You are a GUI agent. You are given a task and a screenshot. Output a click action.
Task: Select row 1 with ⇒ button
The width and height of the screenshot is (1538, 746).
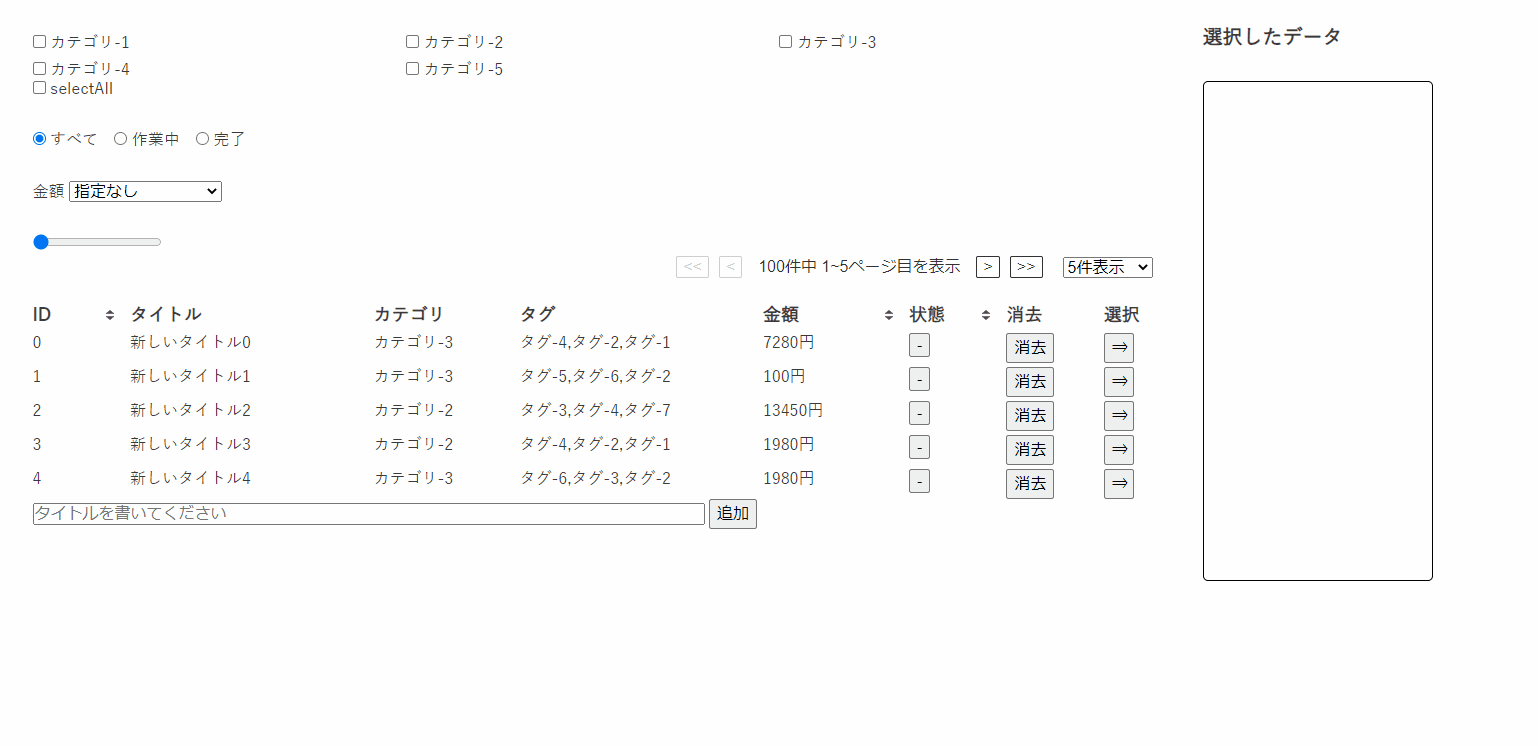coord(1119,382)
